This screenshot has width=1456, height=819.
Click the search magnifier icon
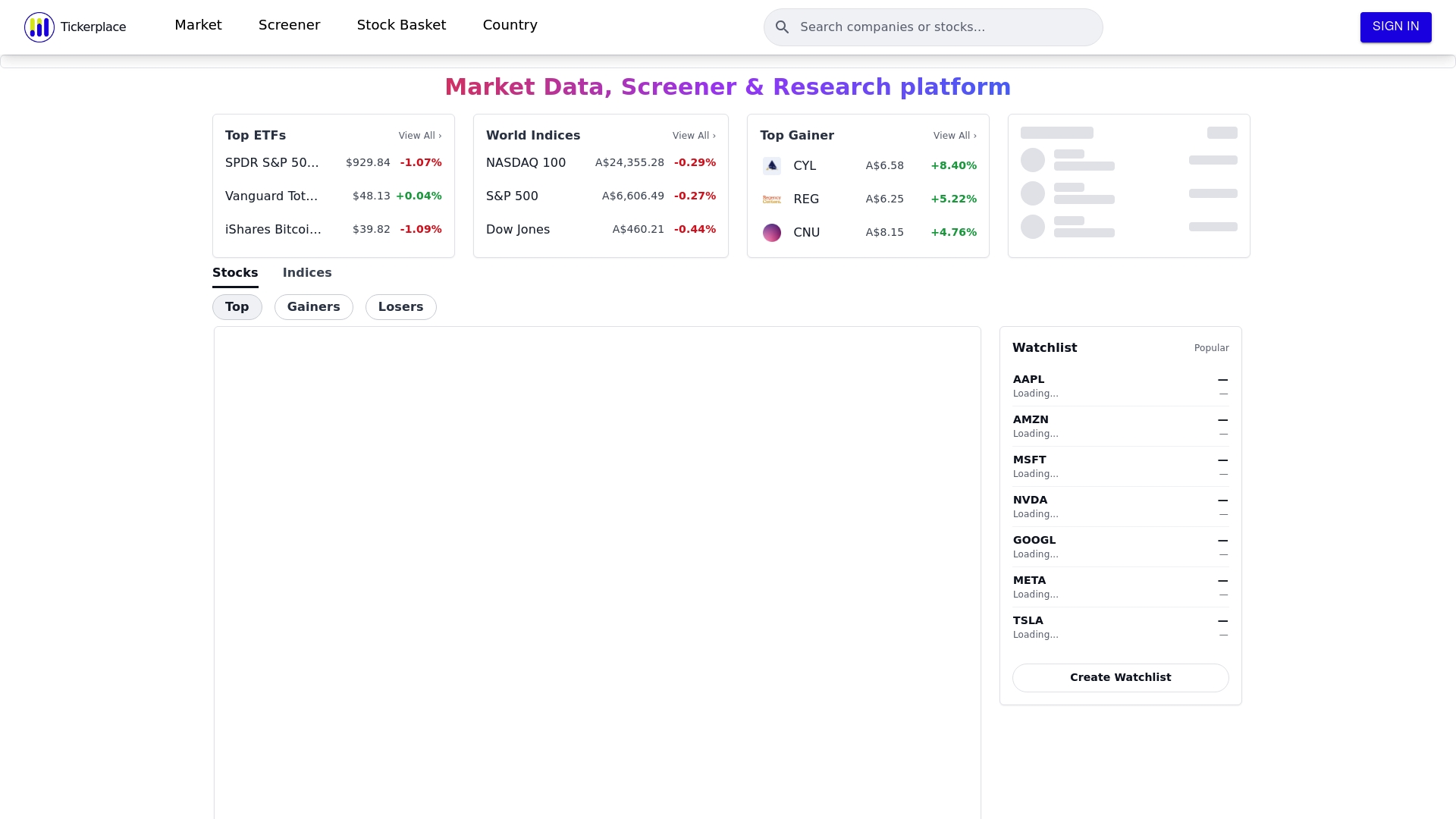(x=782, y=27)
